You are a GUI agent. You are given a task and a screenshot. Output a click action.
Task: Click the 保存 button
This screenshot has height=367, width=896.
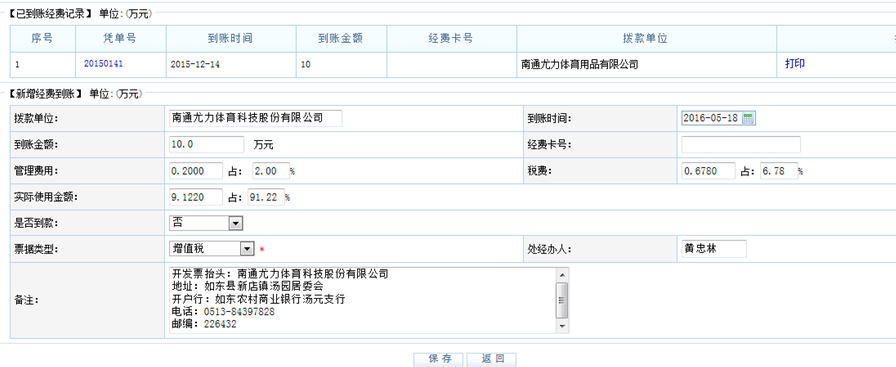tap(439, 359)
